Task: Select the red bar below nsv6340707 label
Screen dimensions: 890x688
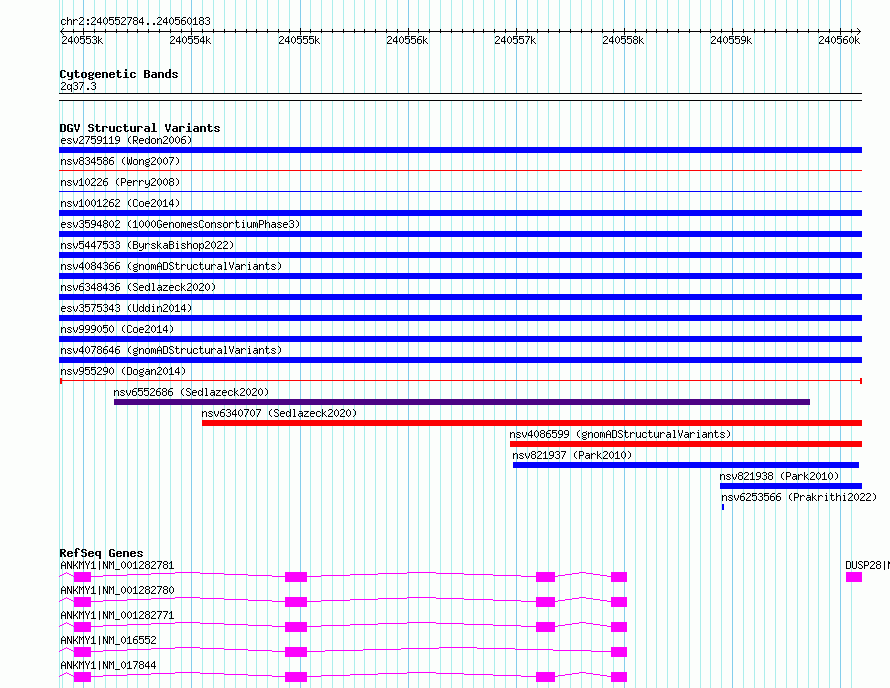Action: [x=531, y=423]
